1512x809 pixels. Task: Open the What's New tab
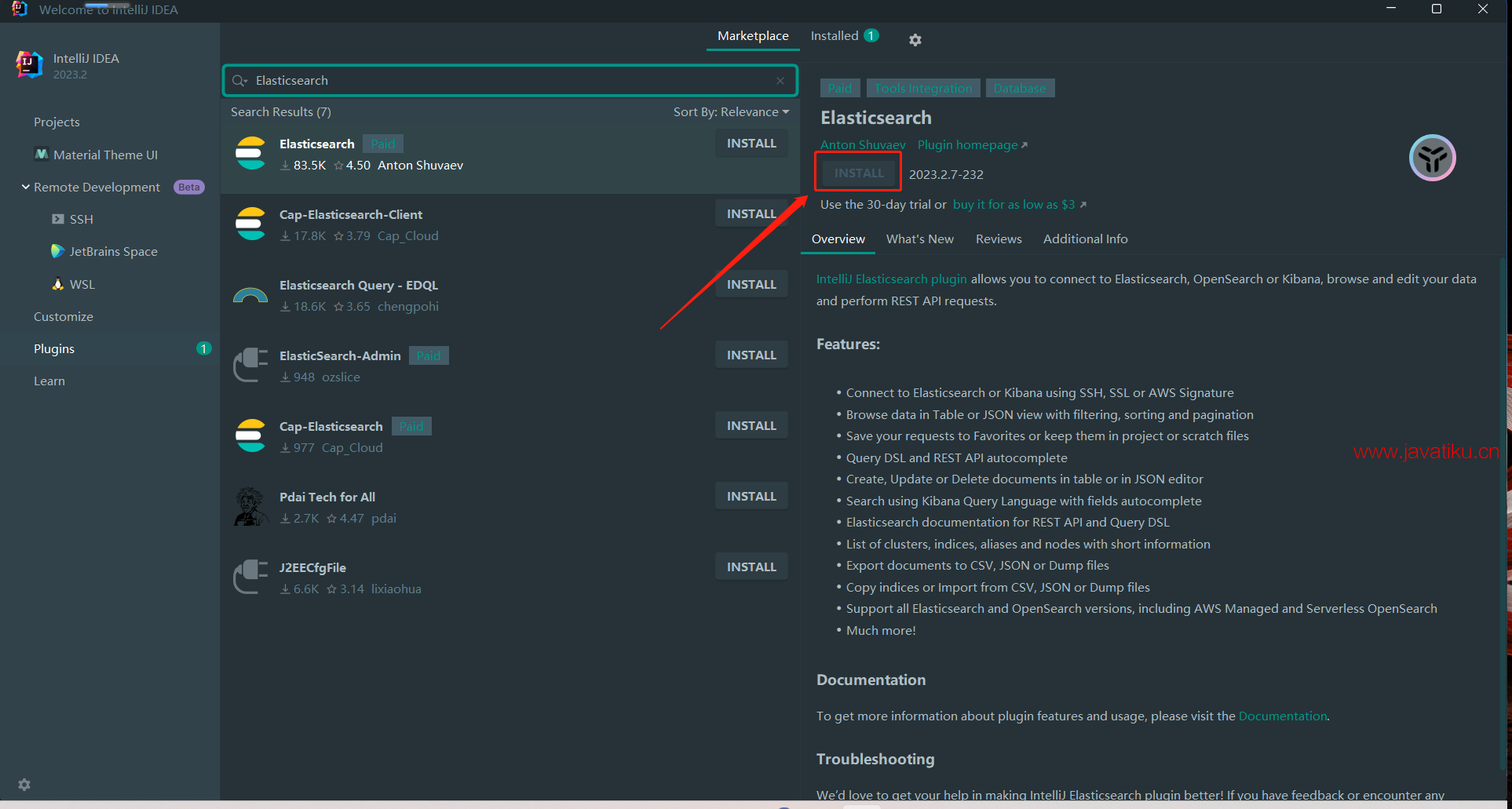(920, 239)
